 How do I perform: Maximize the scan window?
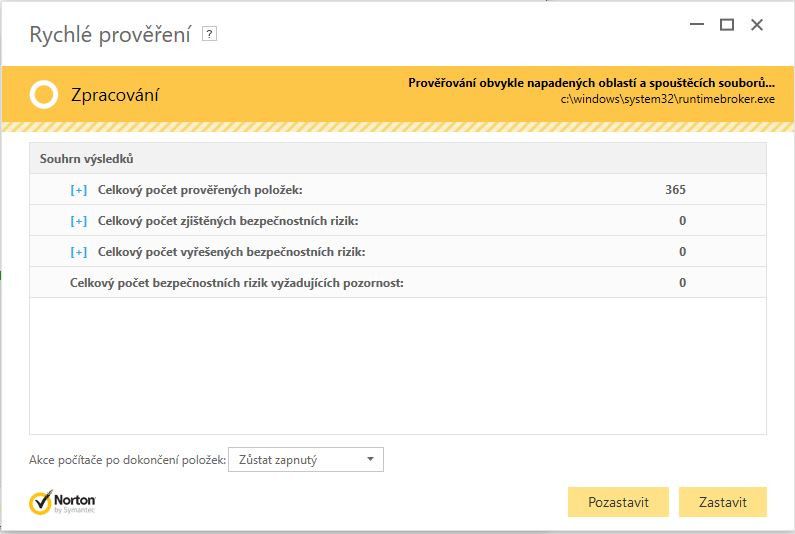point(727,24)
